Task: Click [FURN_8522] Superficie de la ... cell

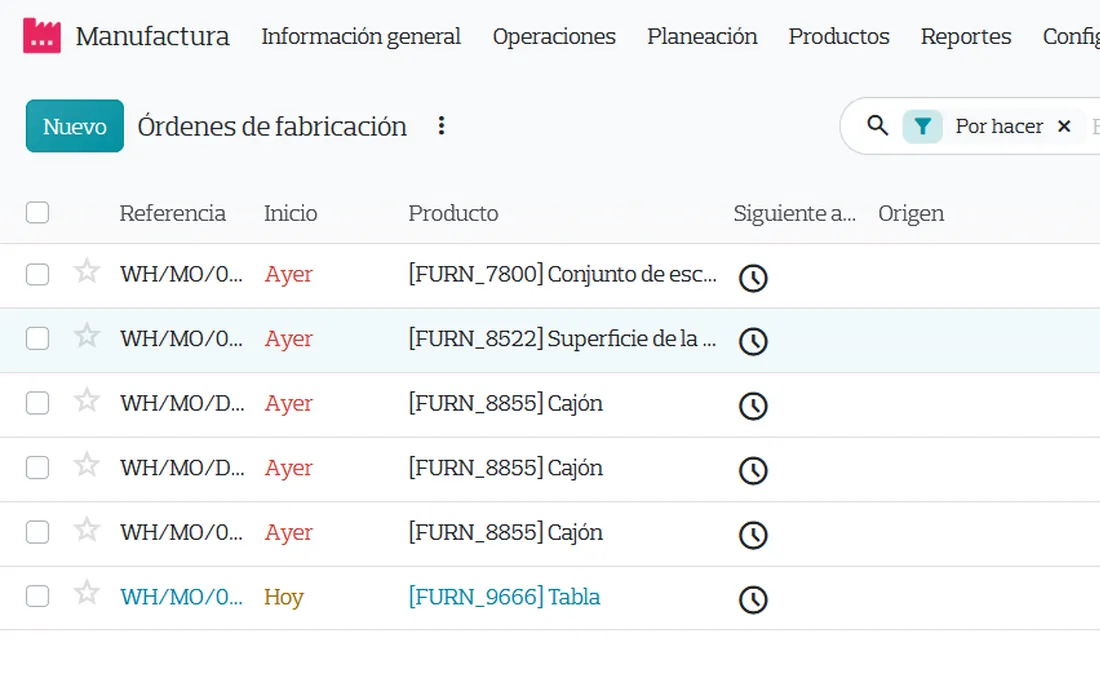Action: (x=563, y=339)
